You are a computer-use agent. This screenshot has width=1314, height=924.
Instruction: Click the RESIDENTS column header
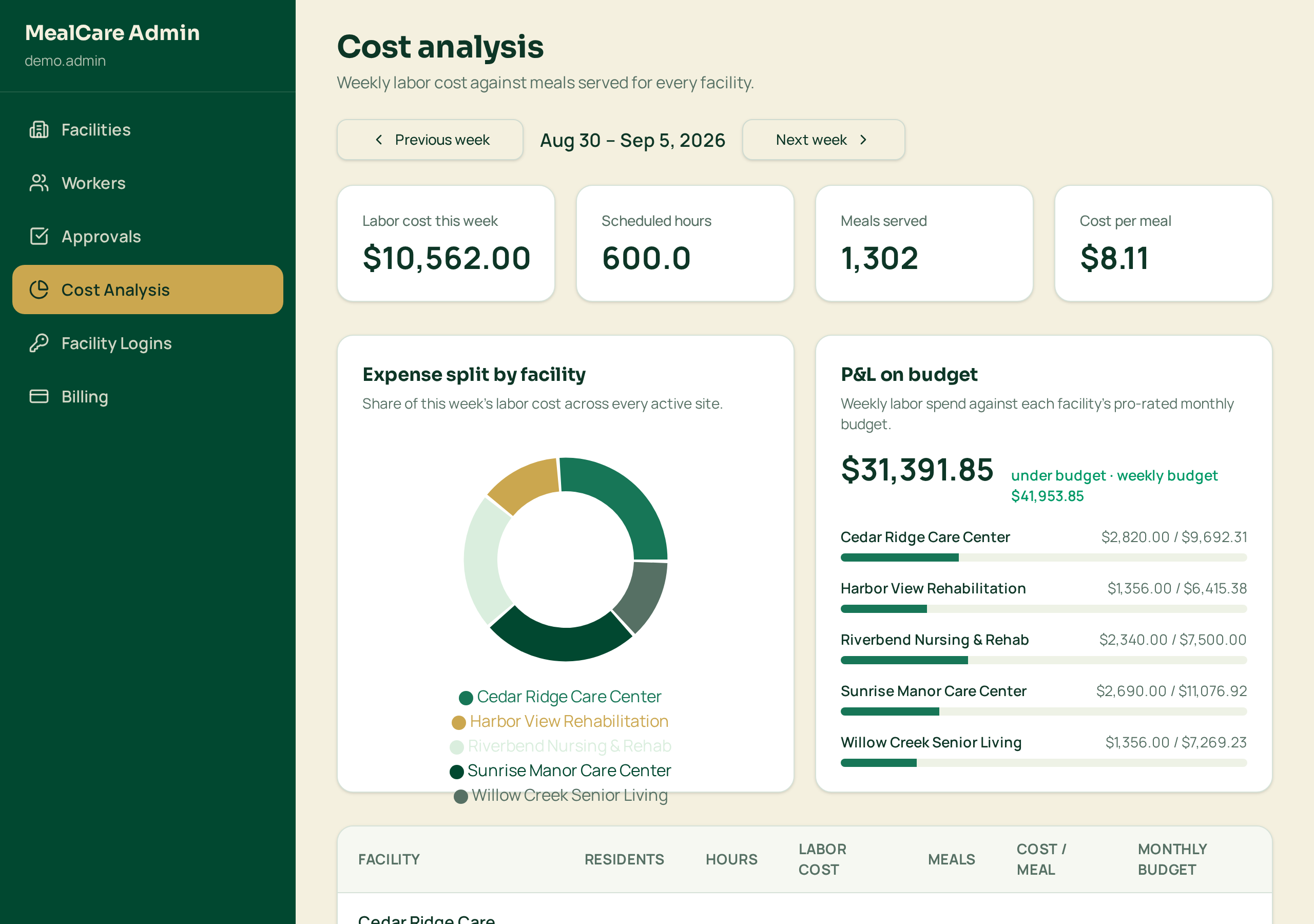[x=624, y=859]
